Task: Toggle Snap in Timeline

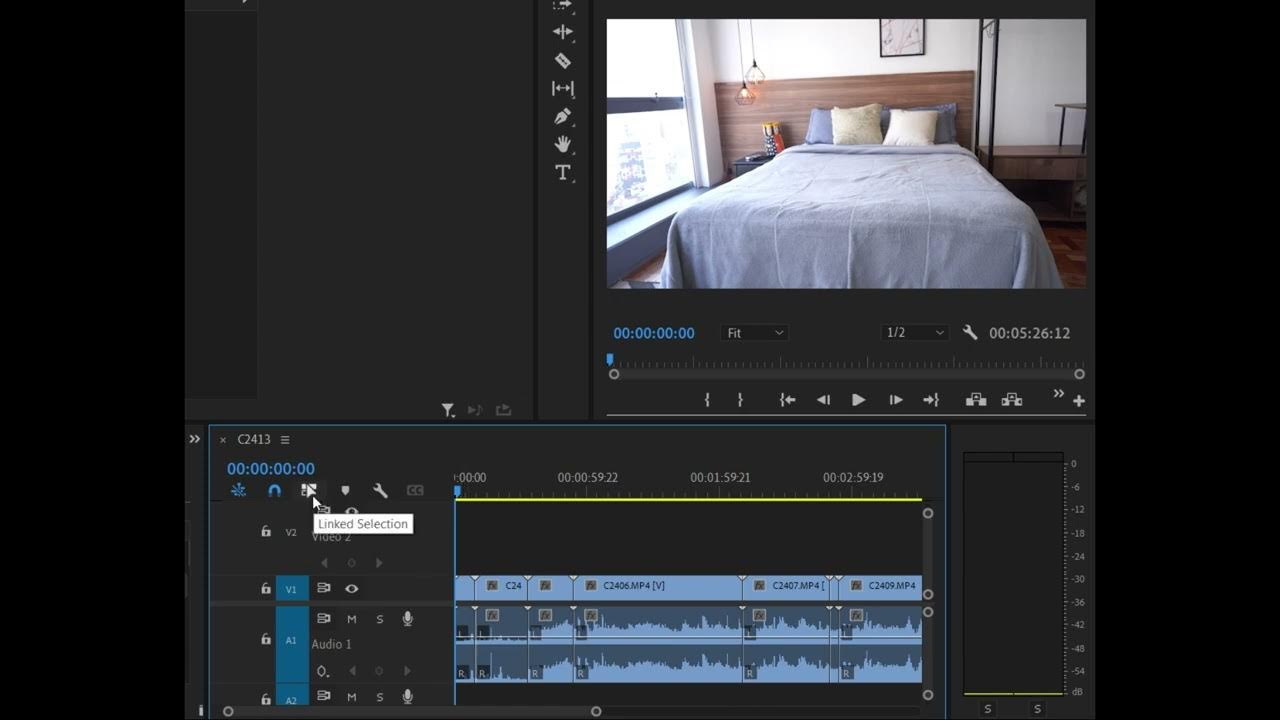Action: click(x=274, y=490)
